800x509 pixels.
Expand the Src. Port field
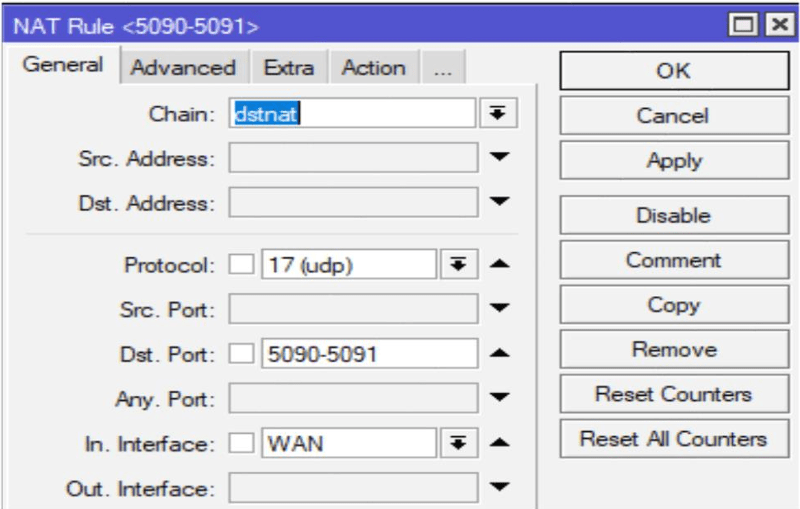click(501, 309)
